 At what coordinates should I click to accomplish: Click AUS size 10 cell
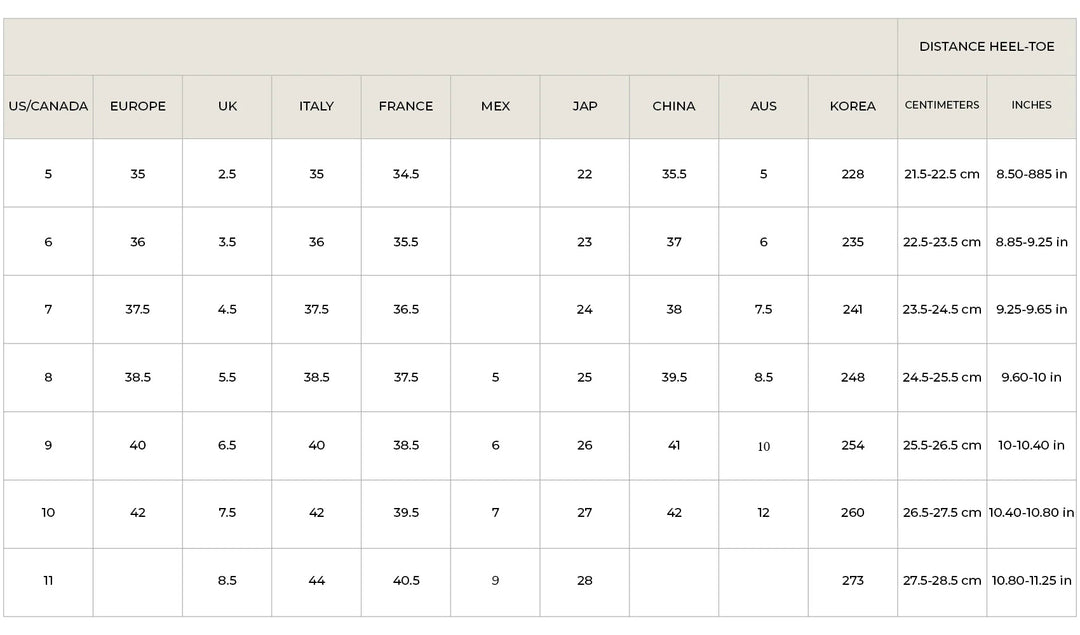tap(763, 446)
